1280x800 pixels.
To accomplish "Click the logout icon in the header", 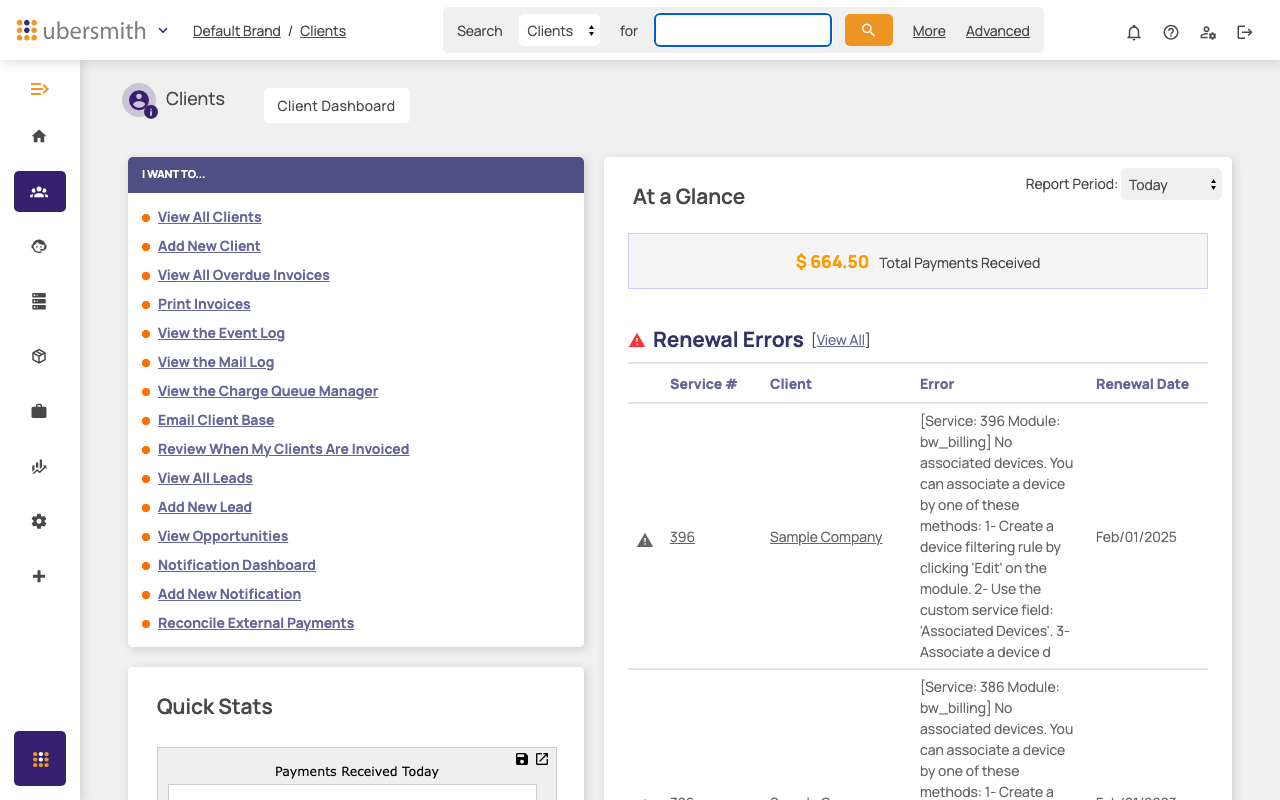I will click(1245, 32).
